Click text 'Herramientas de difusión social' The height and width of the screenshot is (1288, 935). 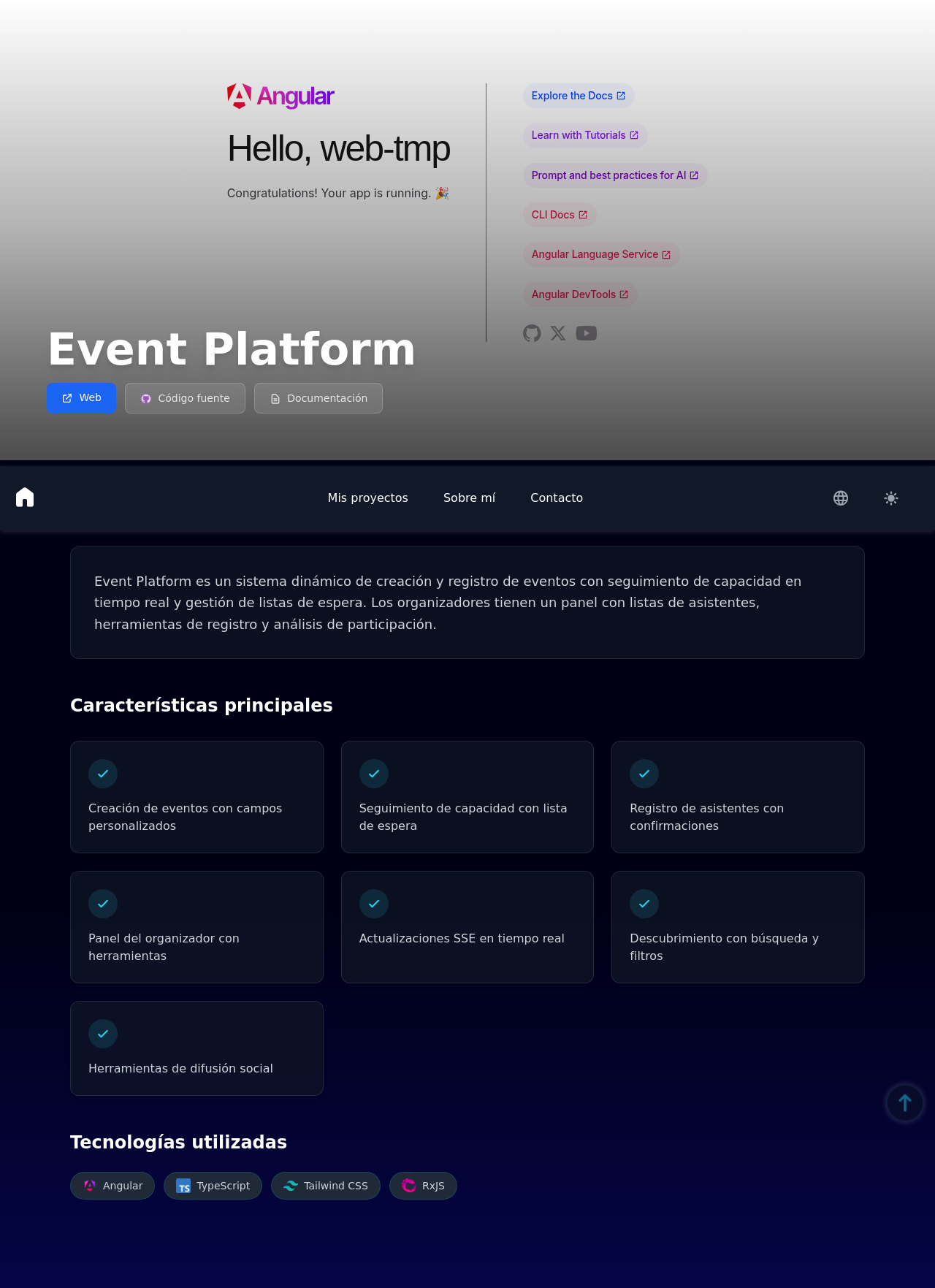tap(180, 1068)
